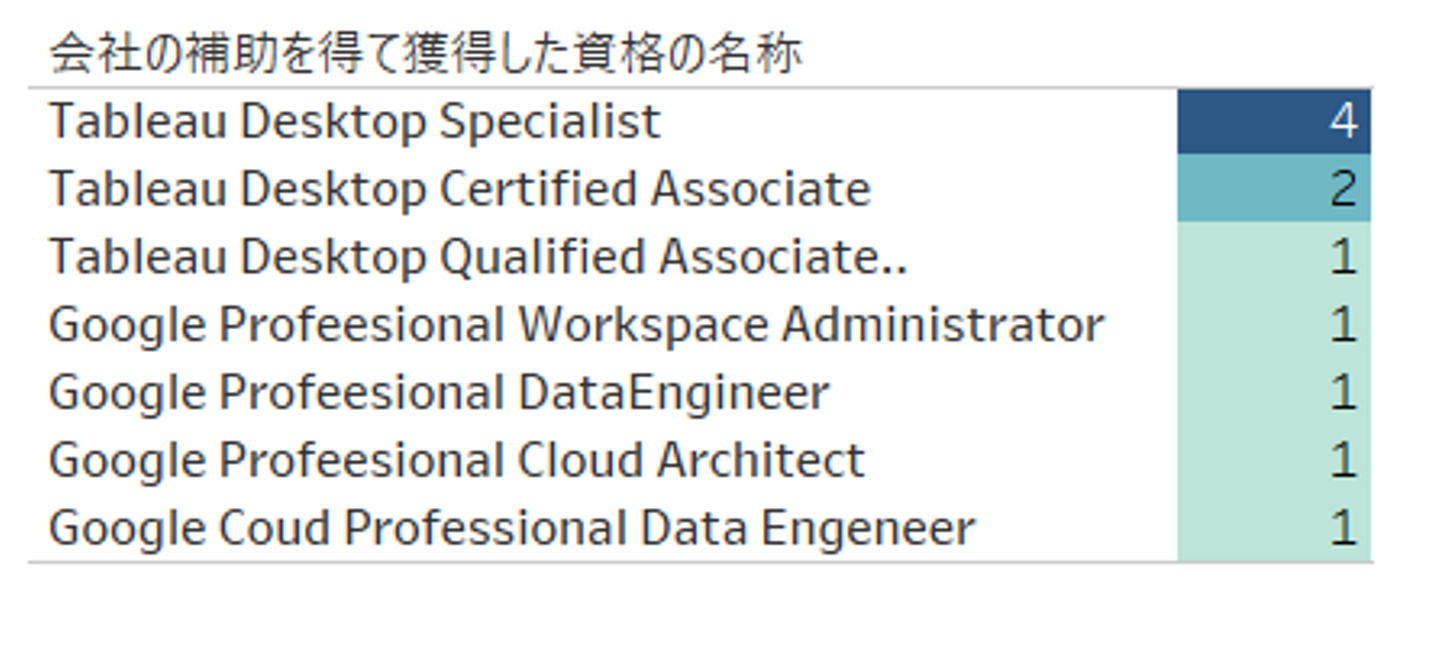
Task: Select count cell for Cloud Architect row
Action: (1273, 460)
